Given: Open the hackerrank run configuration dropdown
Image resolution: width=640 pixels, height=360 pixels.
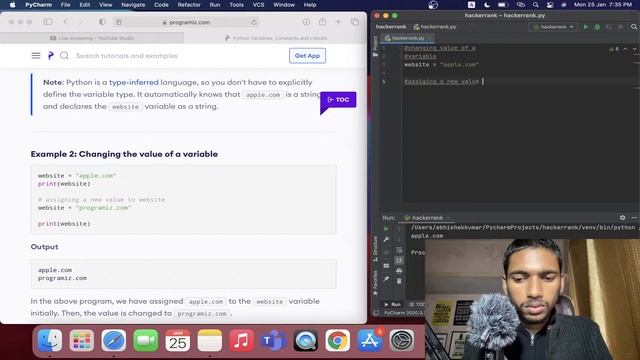Looking at the screenshot, I should 553,27.
